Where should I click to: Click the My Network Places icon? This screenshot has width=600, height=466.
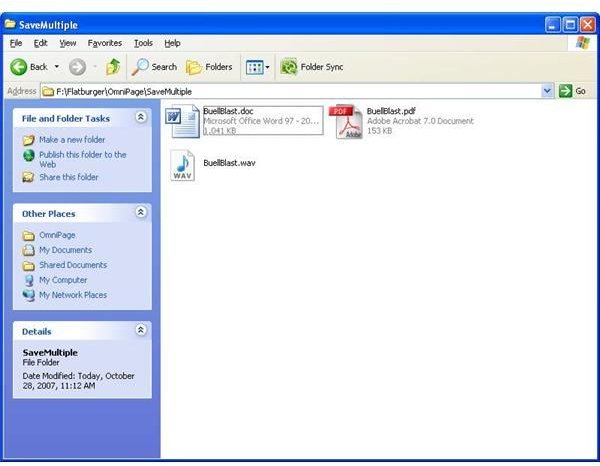tap(29, 295)
